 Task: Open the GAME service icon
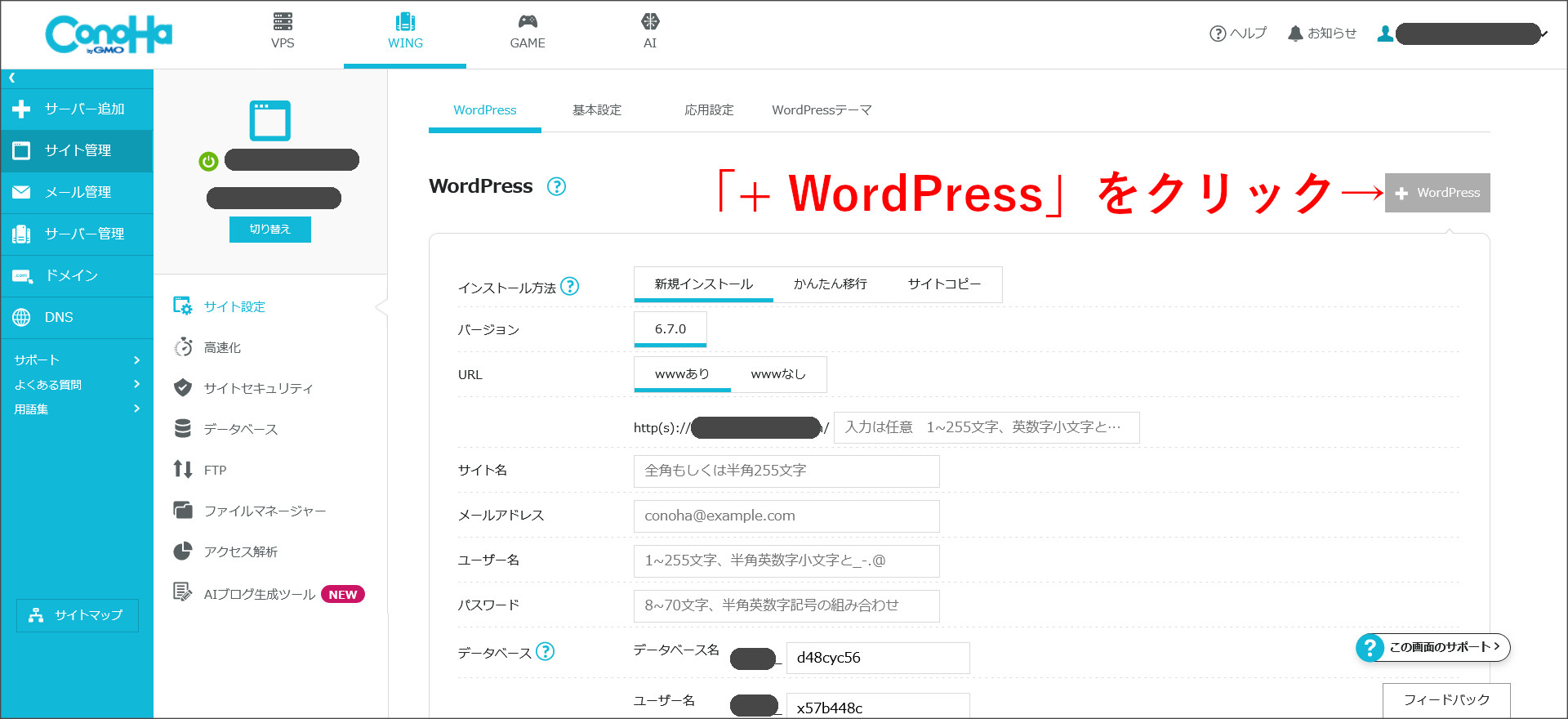pyautogui.click(x=528, y=22)
